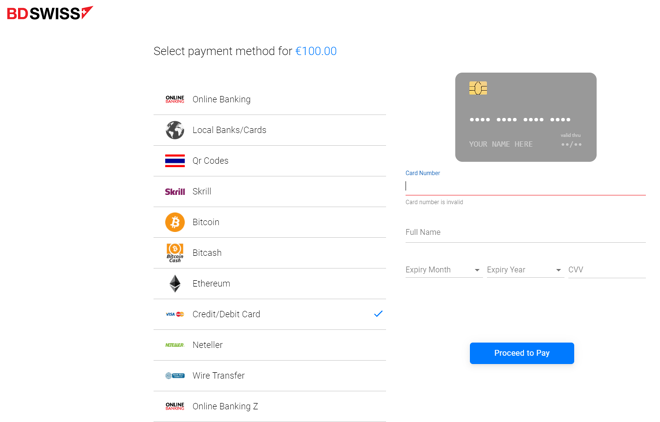
Task: Open the Expiry Month dropdown
Action: click(443, 270)
